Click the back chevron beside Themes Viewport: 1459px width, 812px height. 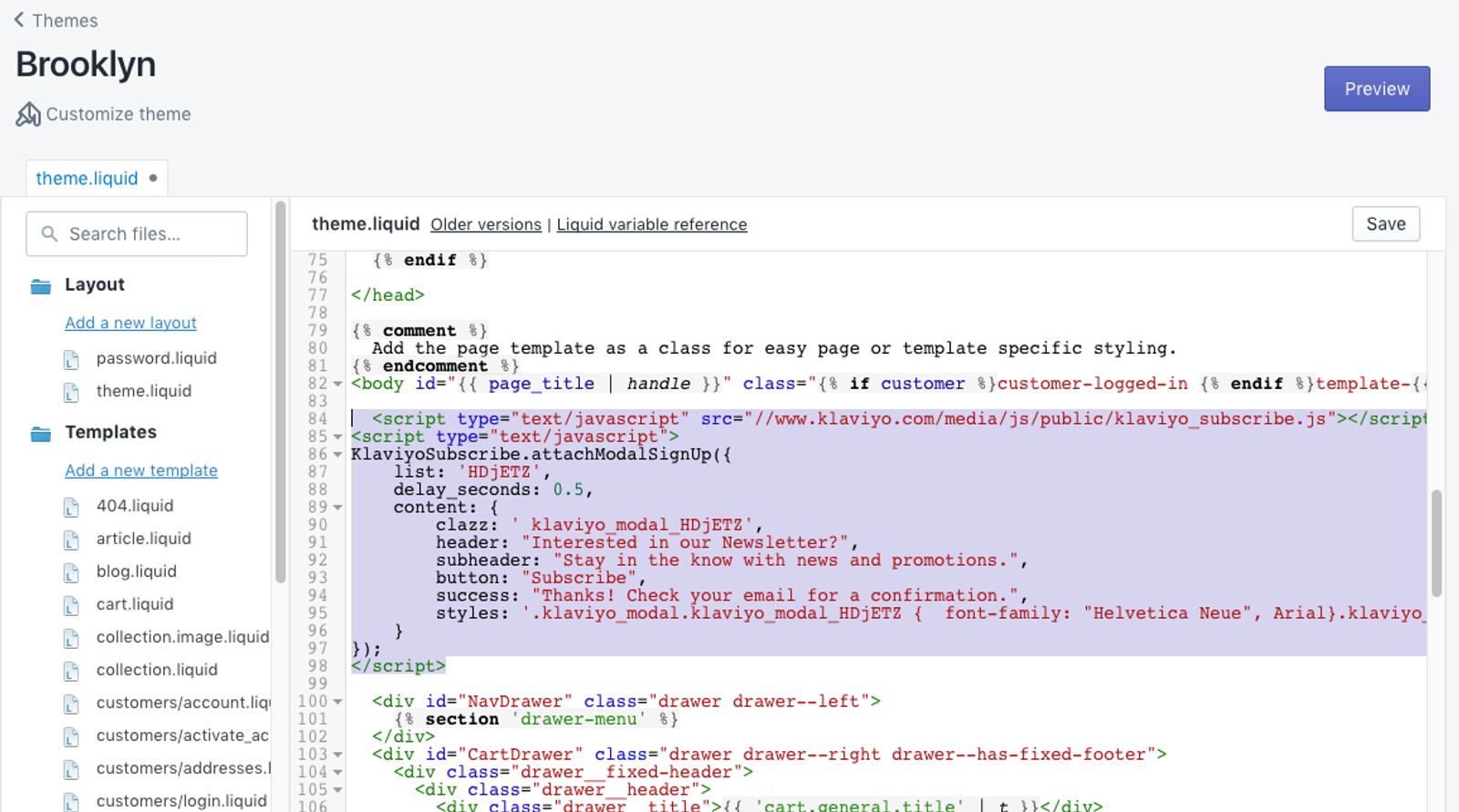point(19,19)
